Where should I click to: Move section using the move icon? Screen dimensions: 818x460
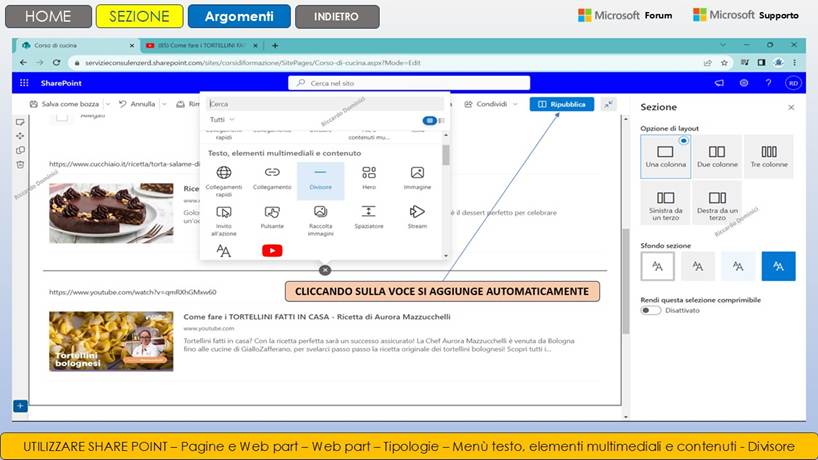20,136
